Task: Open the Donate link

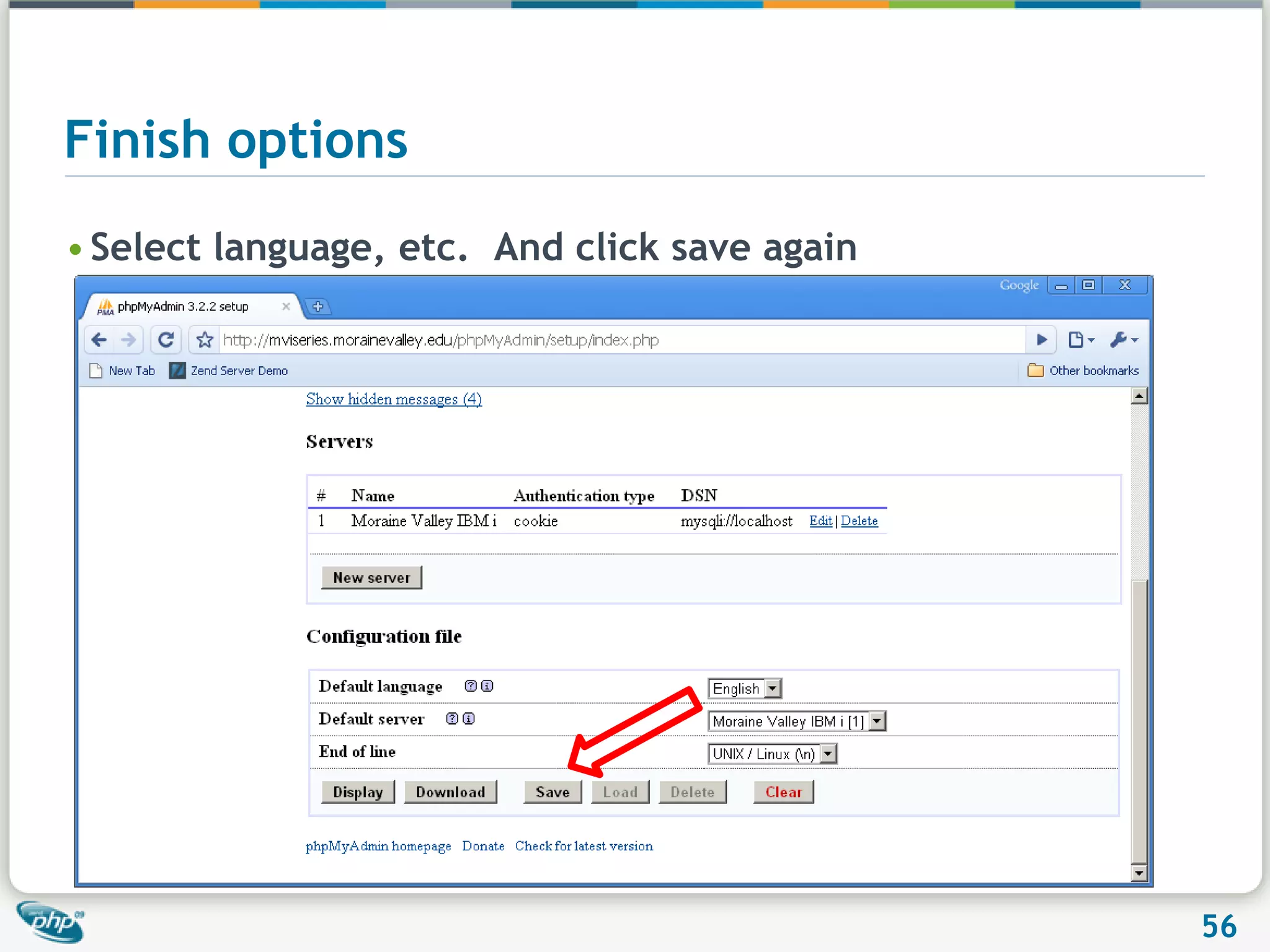Action: [483, 846]
